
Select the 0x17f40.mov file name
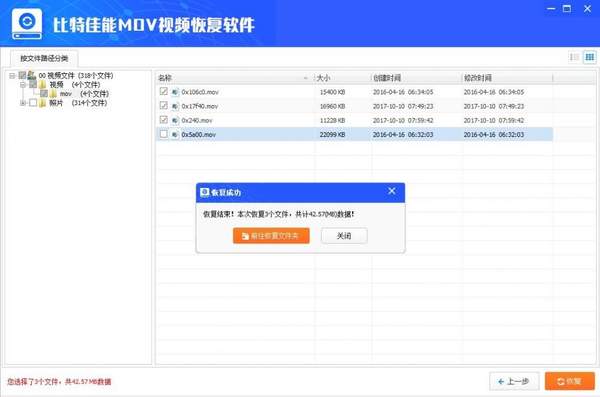coord(200,106)
